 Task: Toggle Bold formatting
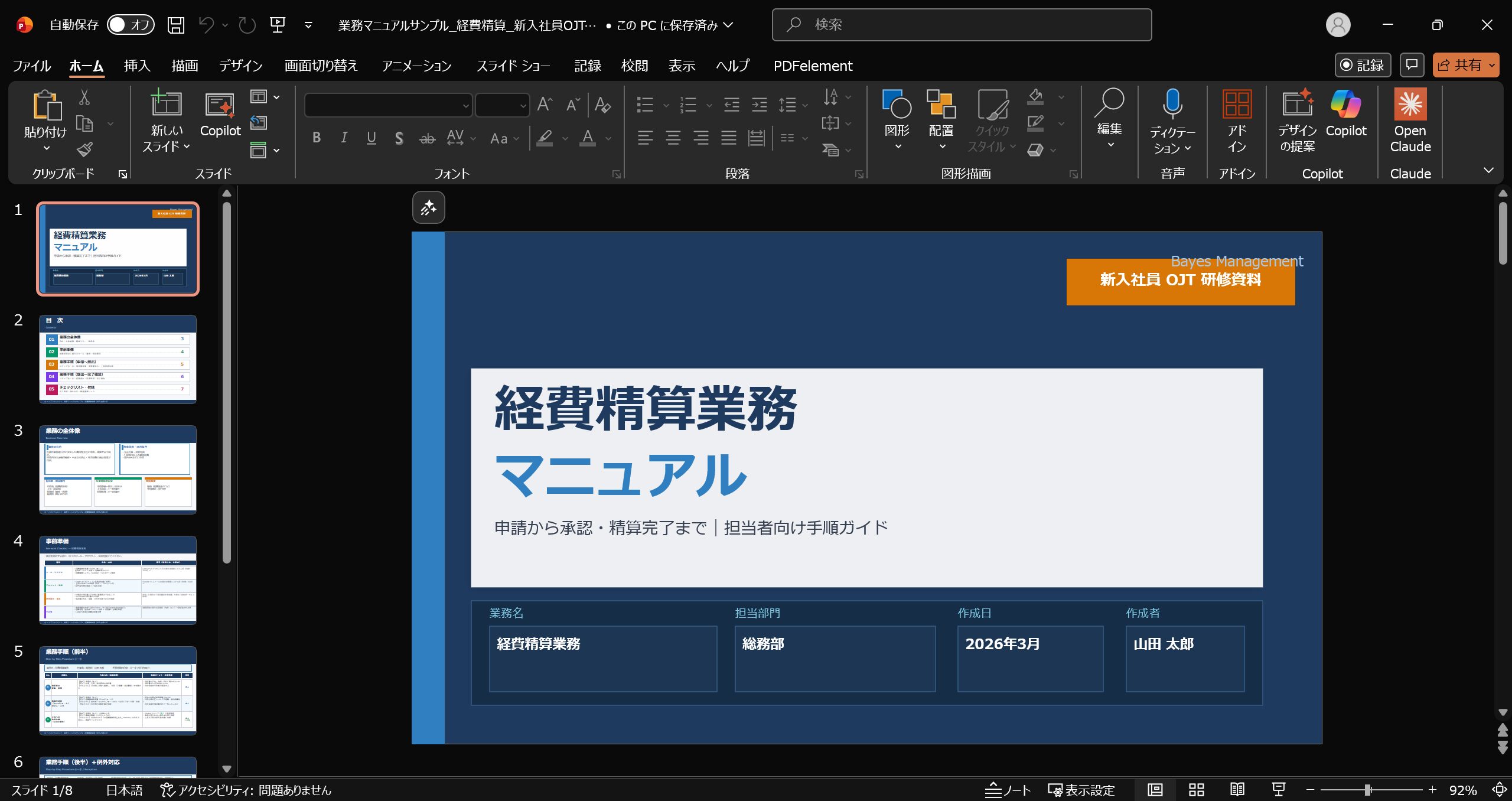click(x=317, y=138)
